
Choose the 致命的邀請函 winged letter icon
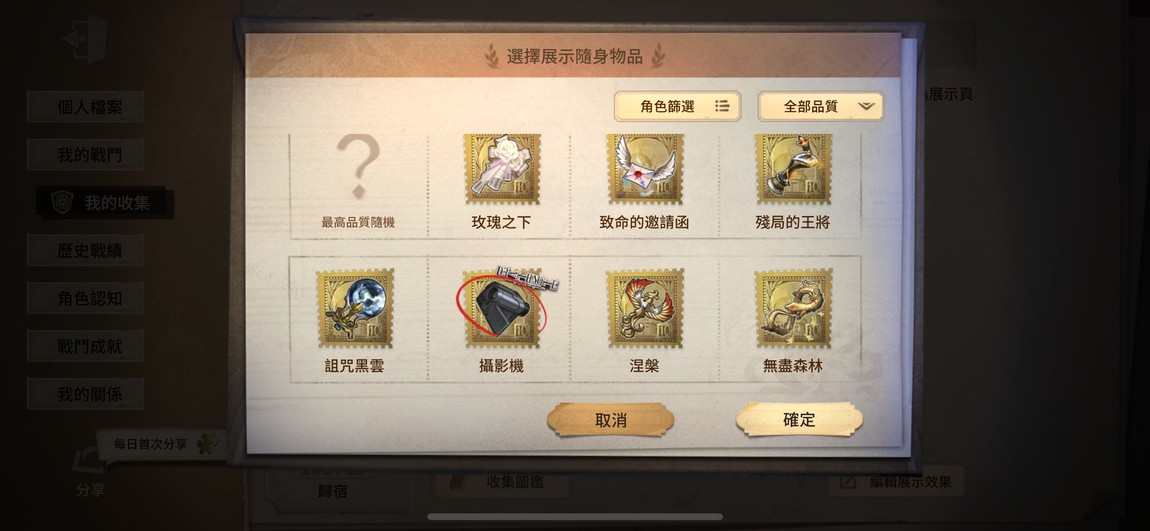tap(645, 168)
